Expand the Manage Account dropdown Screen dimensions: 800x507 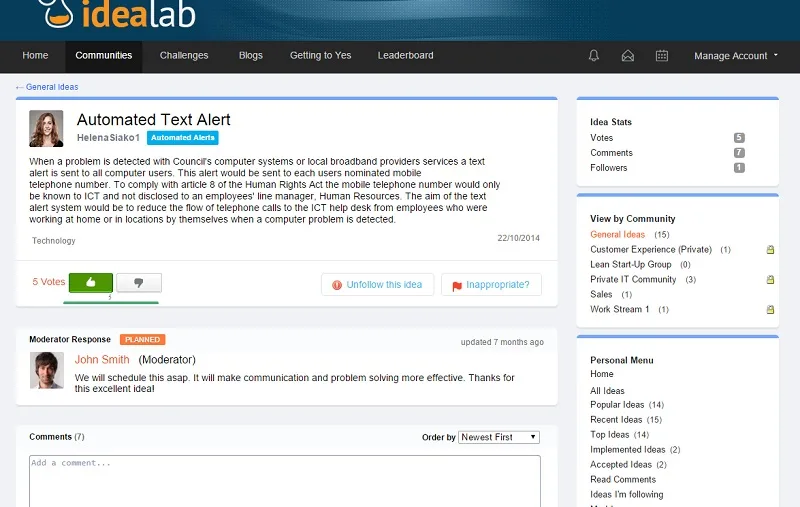tap(736, 56)
